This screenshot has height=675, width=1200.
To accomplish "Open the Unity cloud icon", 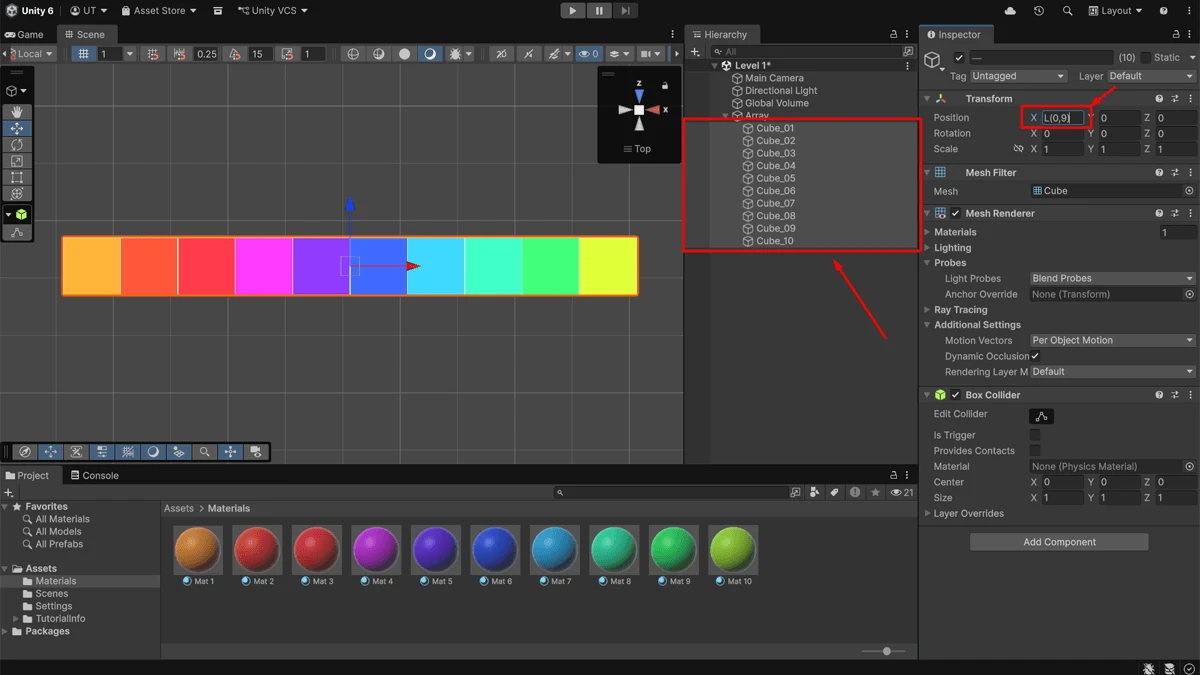I will tap(1010, 11).
